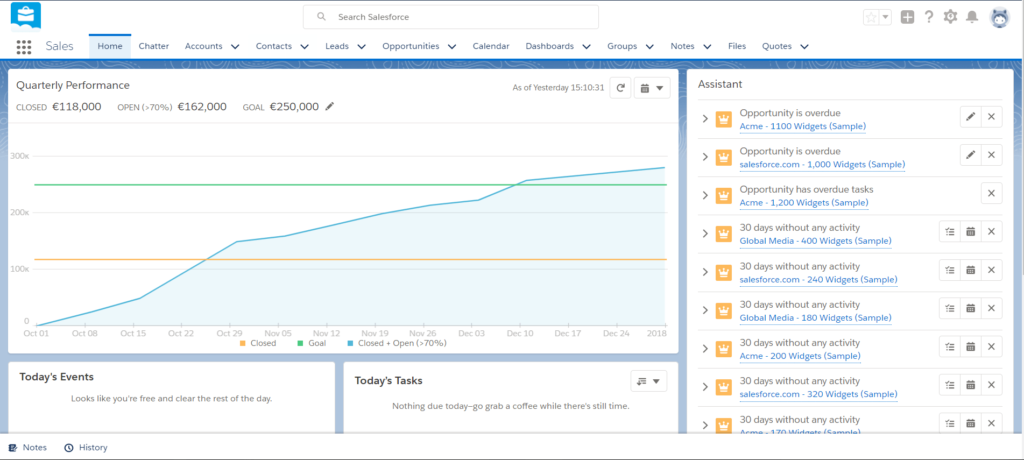Go to the Chatter tab
This screenshot has width=1024, height=460.
tap(153, 46)
